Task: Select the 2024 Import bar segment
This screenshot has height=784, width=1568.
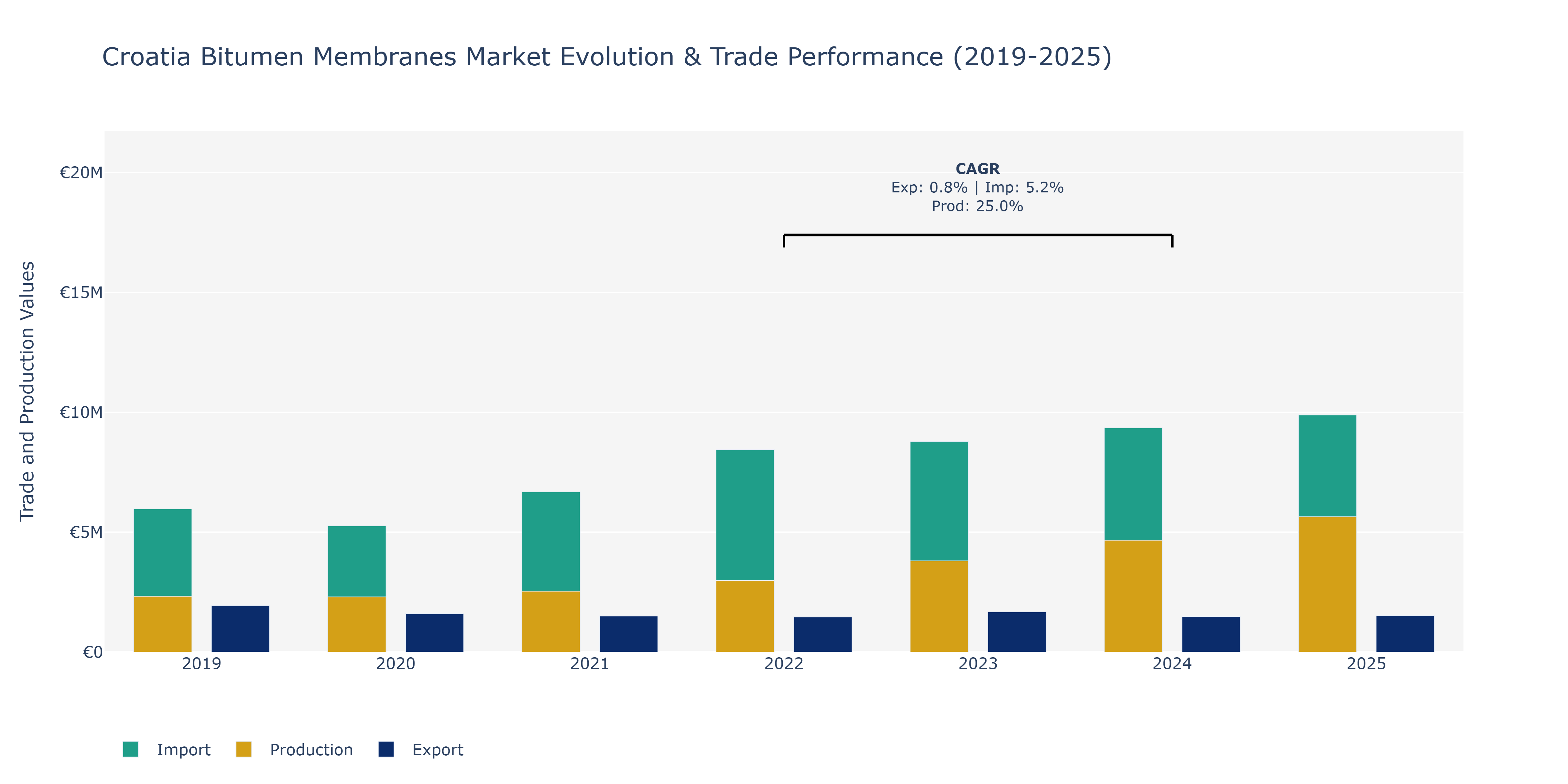Action: tap(1134, 484)
